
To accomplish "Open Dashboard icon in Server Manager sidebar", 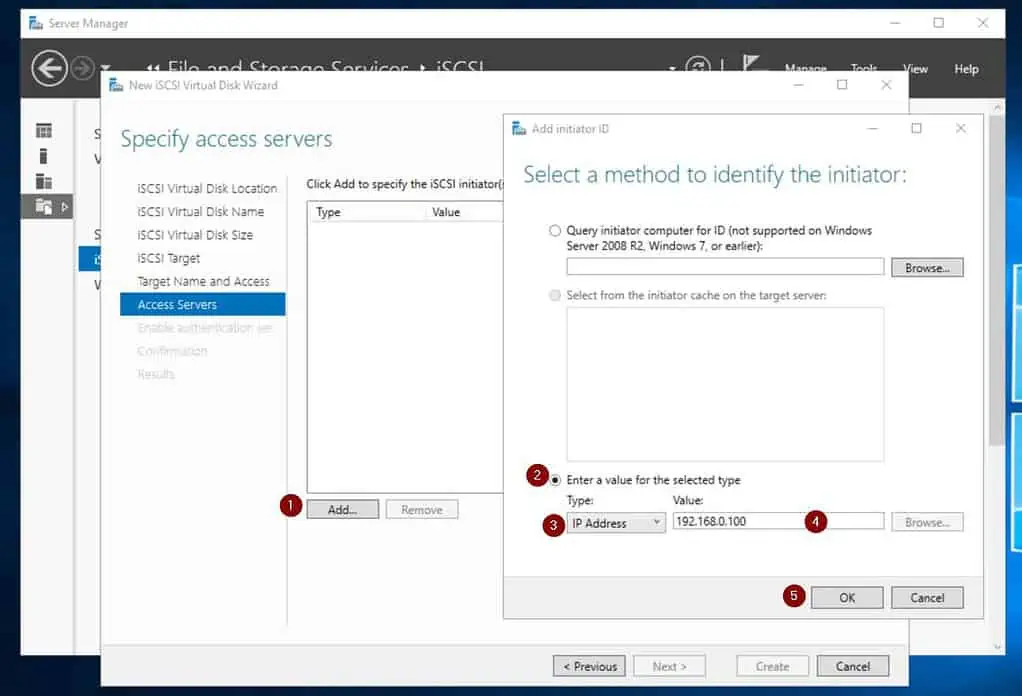I will (44, 130).
